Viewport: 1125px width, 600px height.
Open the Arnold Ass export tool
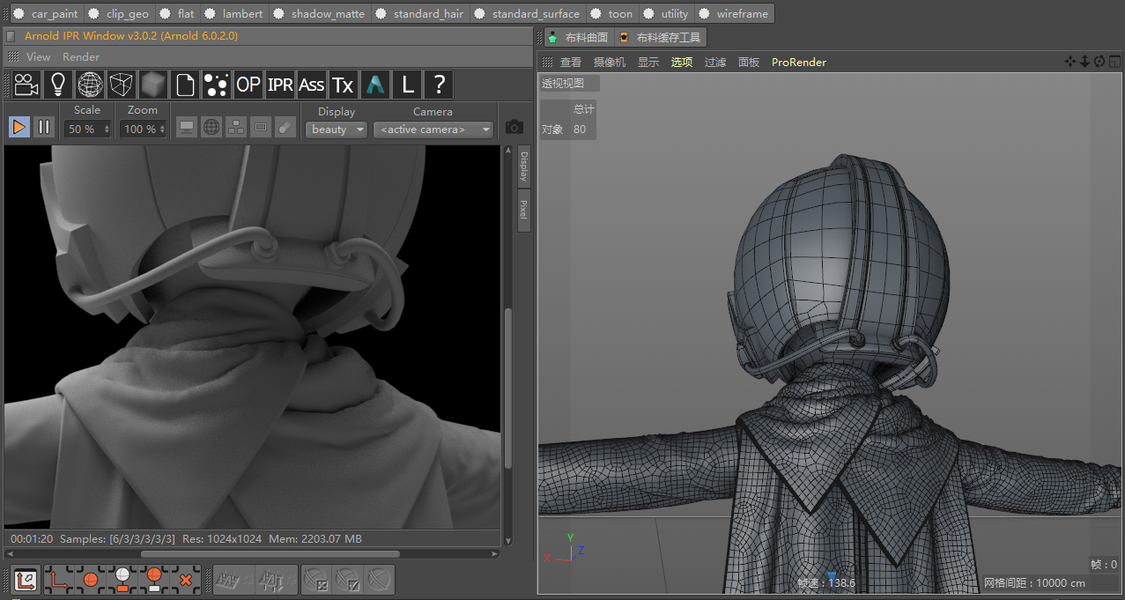pyautogui.click(x=311, y=85)
